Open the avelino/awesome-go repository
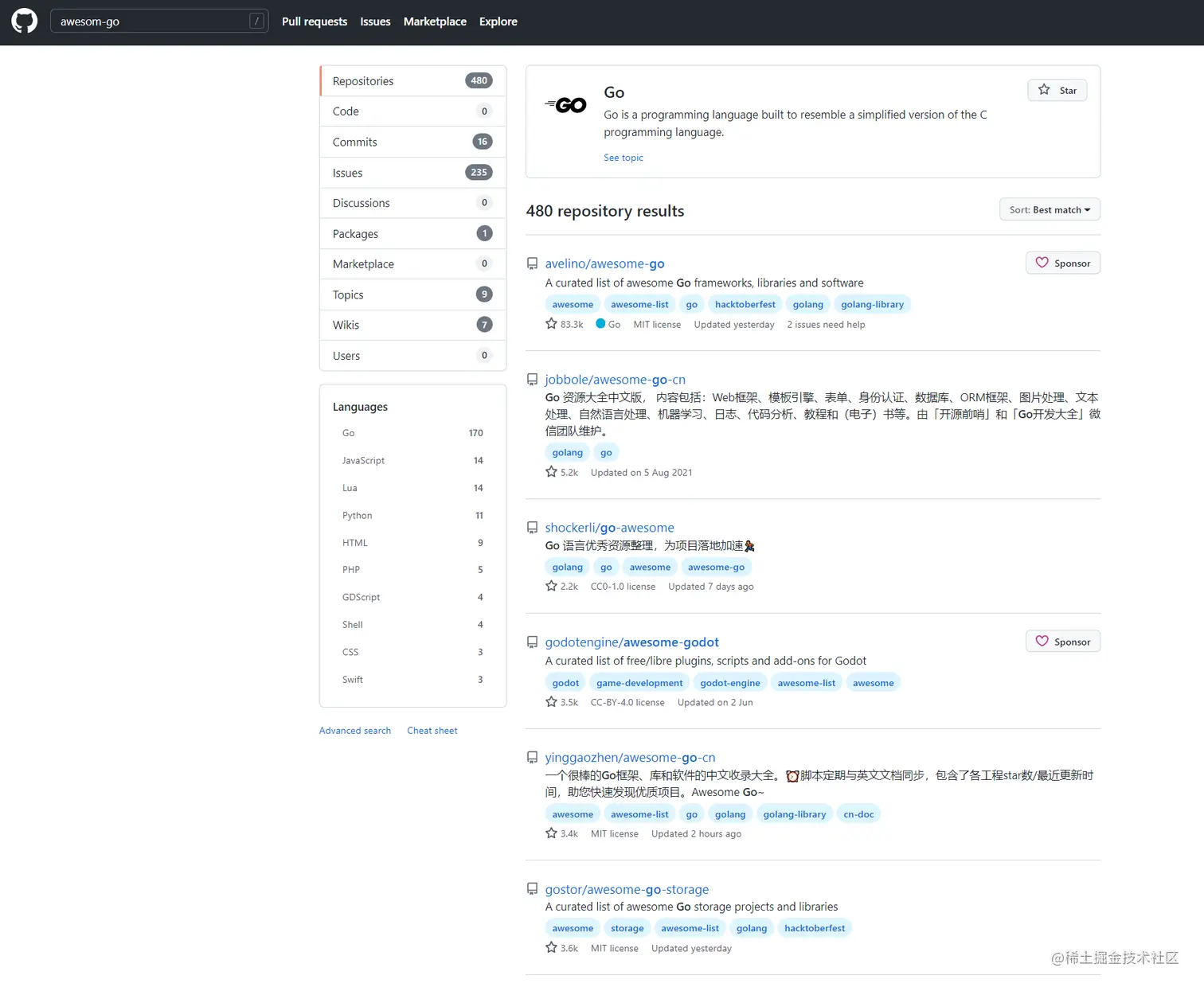 pyautogui.click(x=604, y=263)
